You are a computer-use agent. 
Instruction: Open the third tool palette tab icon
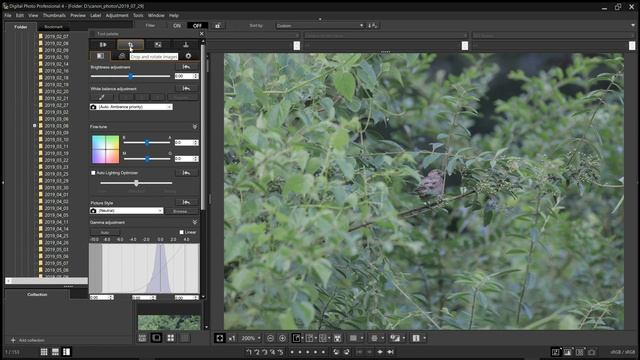tap(158, 44)
